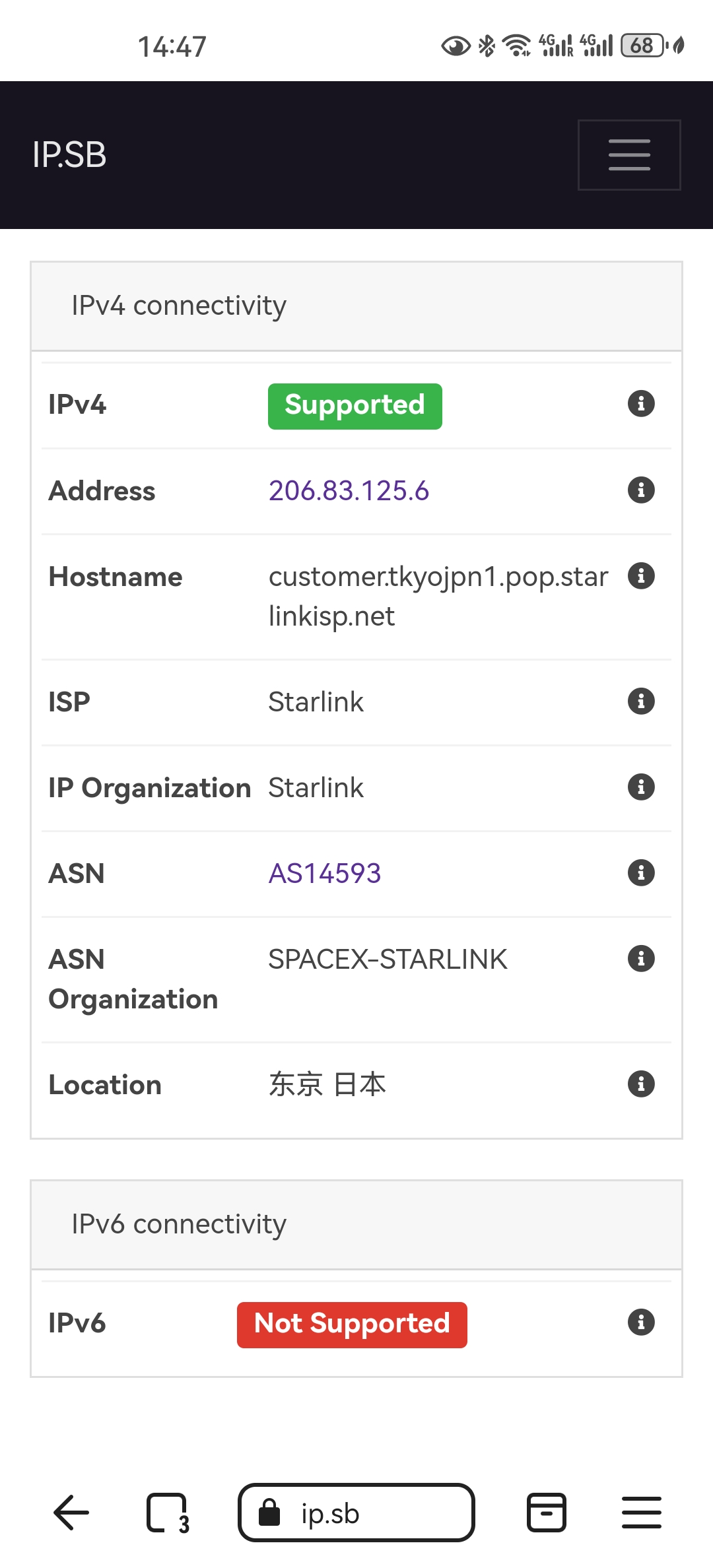Screen dimensions: 713x1568
Task: Click the info icon next to IPv4 status
Action: pyautogui.click(x=640, y=404)
